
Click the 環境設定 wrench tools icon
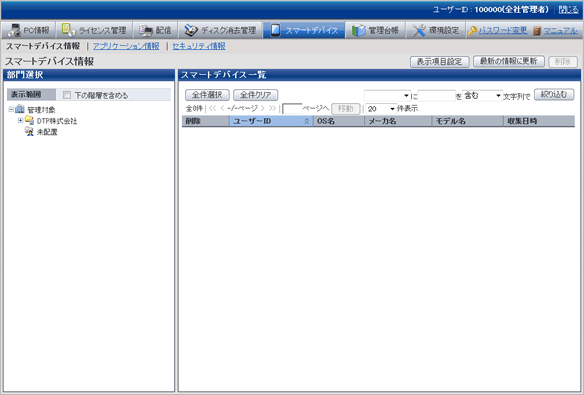[419, 31]
